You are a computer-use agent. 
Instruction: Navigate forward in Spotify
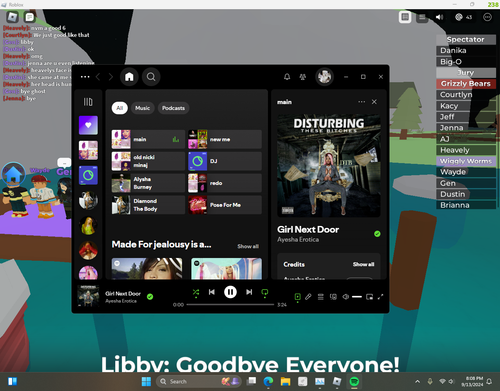(111, 77)
